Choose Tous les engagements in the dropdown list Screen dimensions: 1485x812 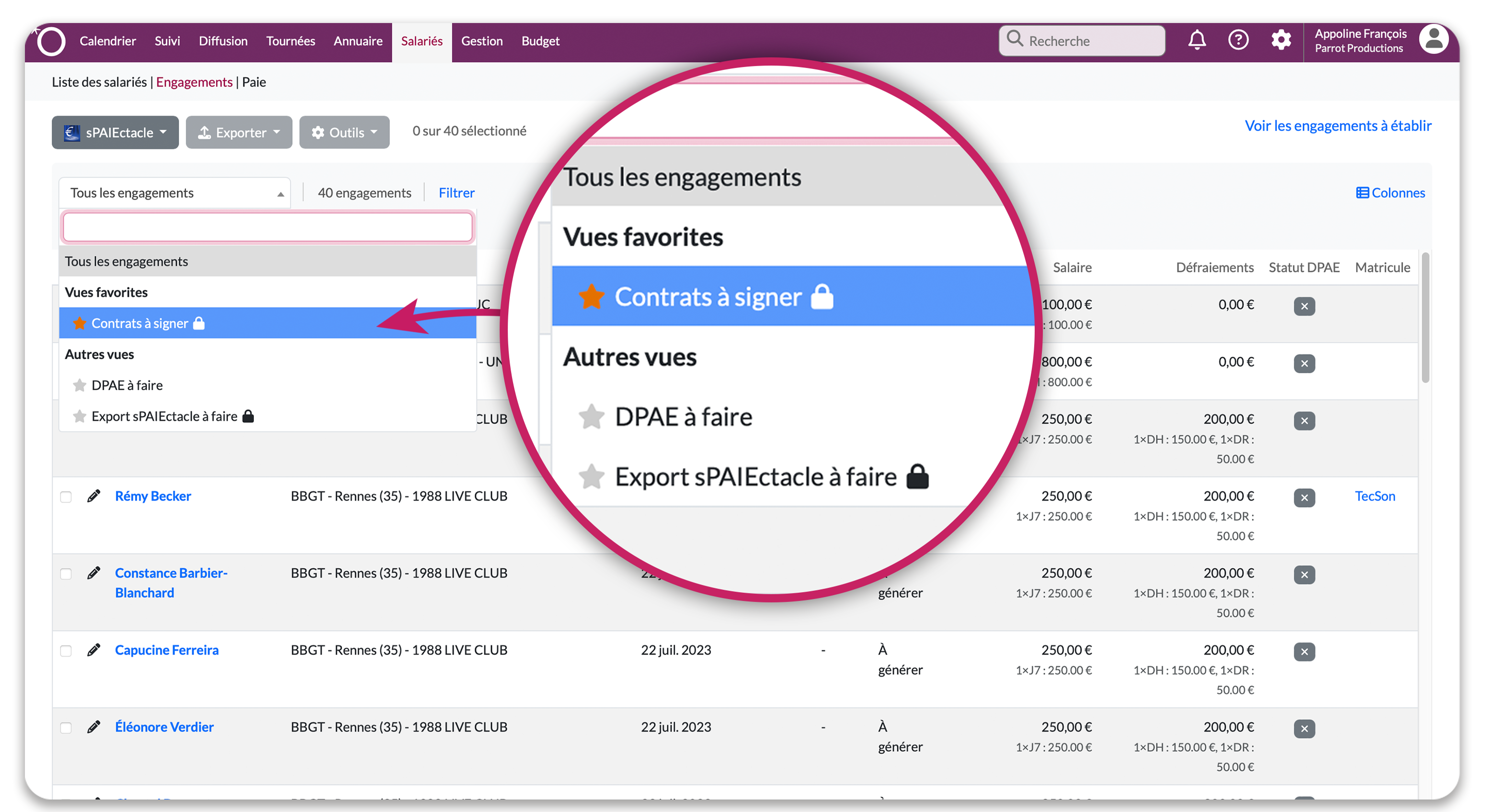pos(267,261)
